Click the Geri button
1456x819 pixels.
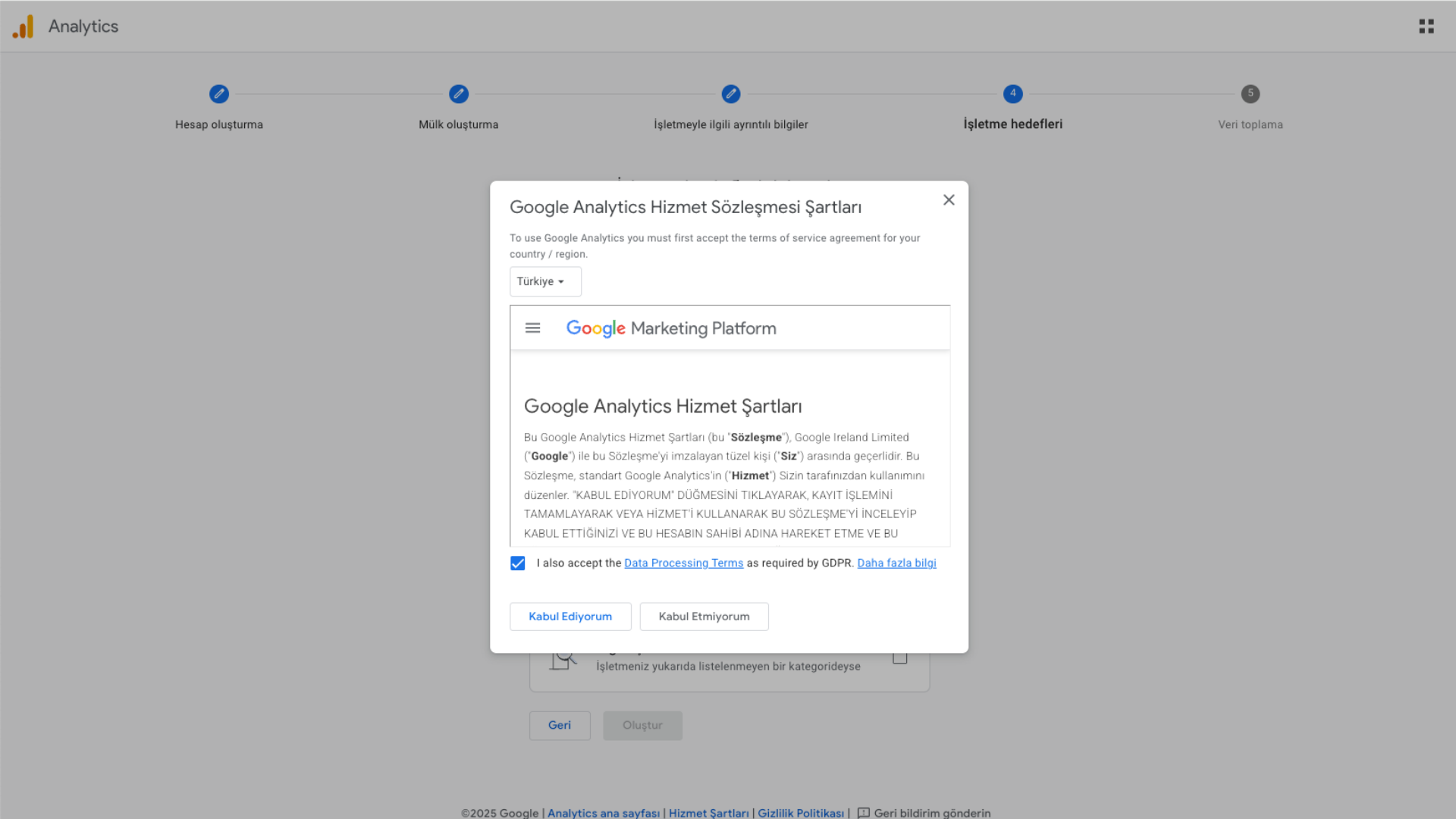click(x=560, y=726)
